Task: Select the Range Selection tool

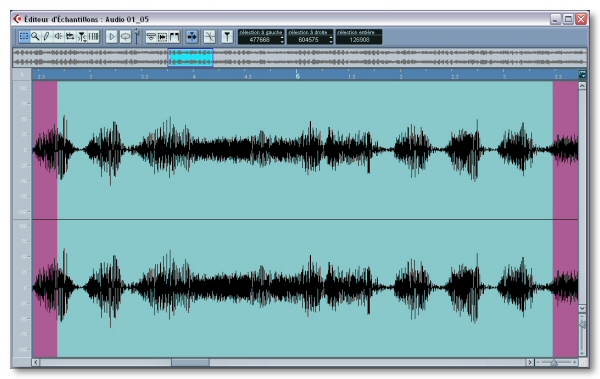Action: (x=24, y=36)
